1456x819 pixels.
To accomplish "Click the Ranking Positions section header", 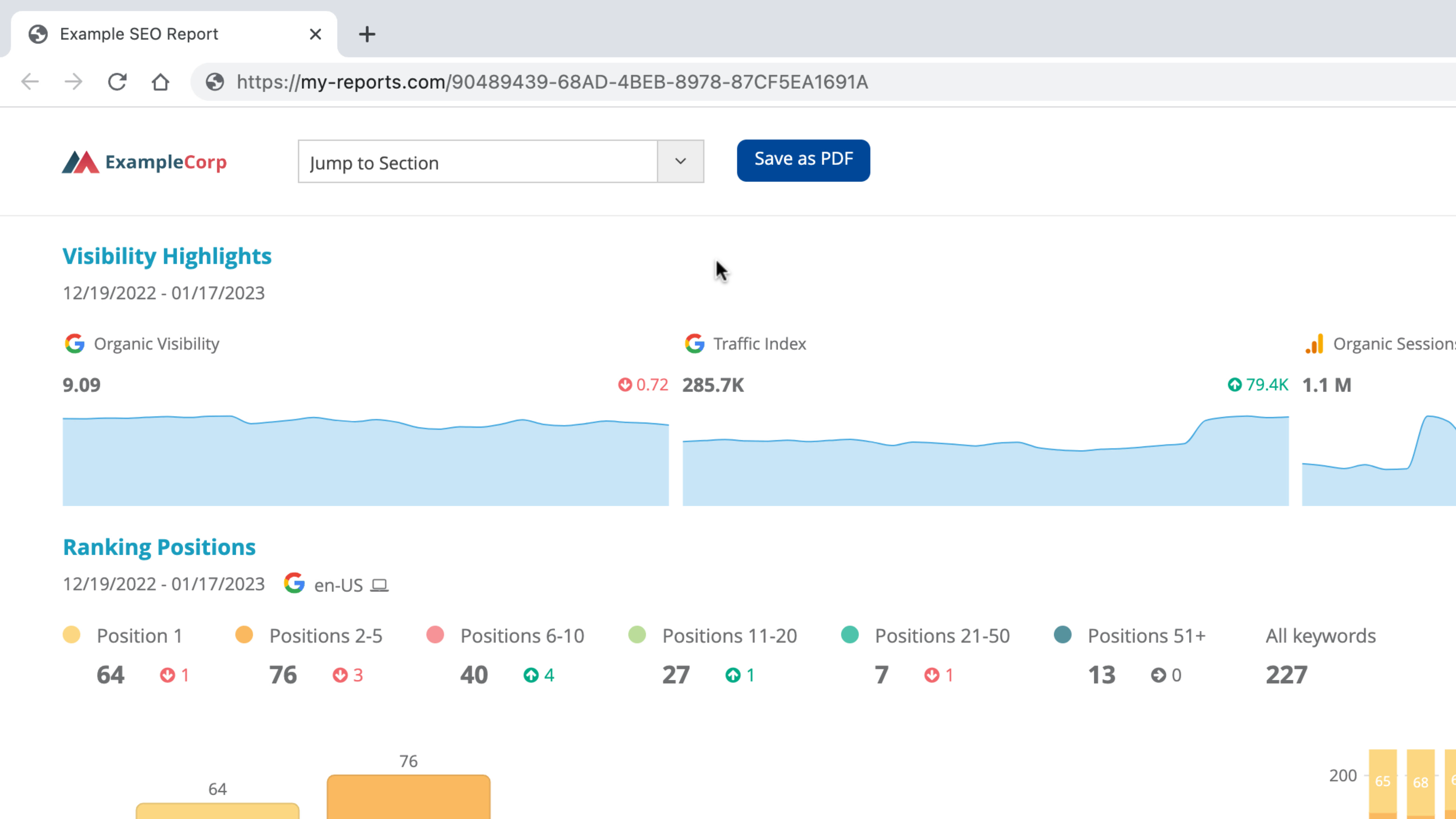I will click(x=158, y=547).
